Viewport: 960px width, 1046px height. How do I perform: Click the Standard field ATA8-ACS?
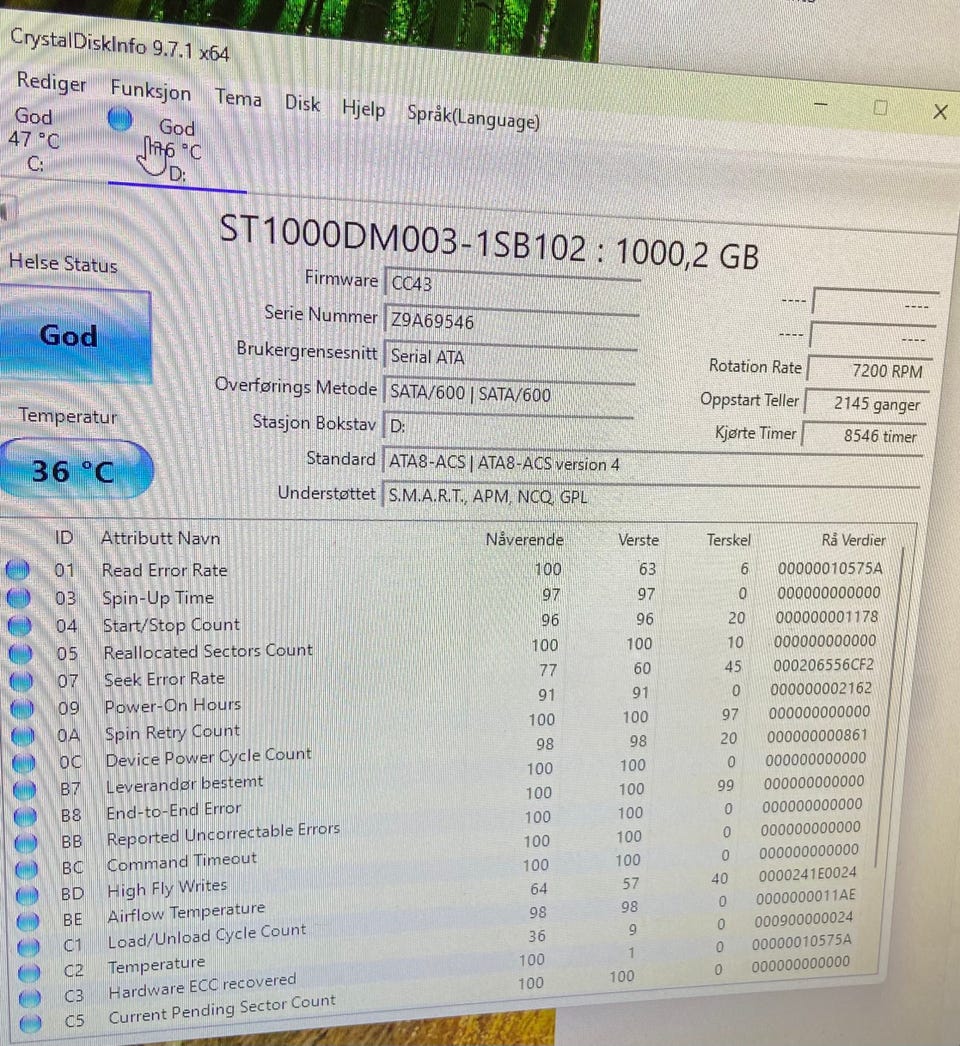point(652,464)
